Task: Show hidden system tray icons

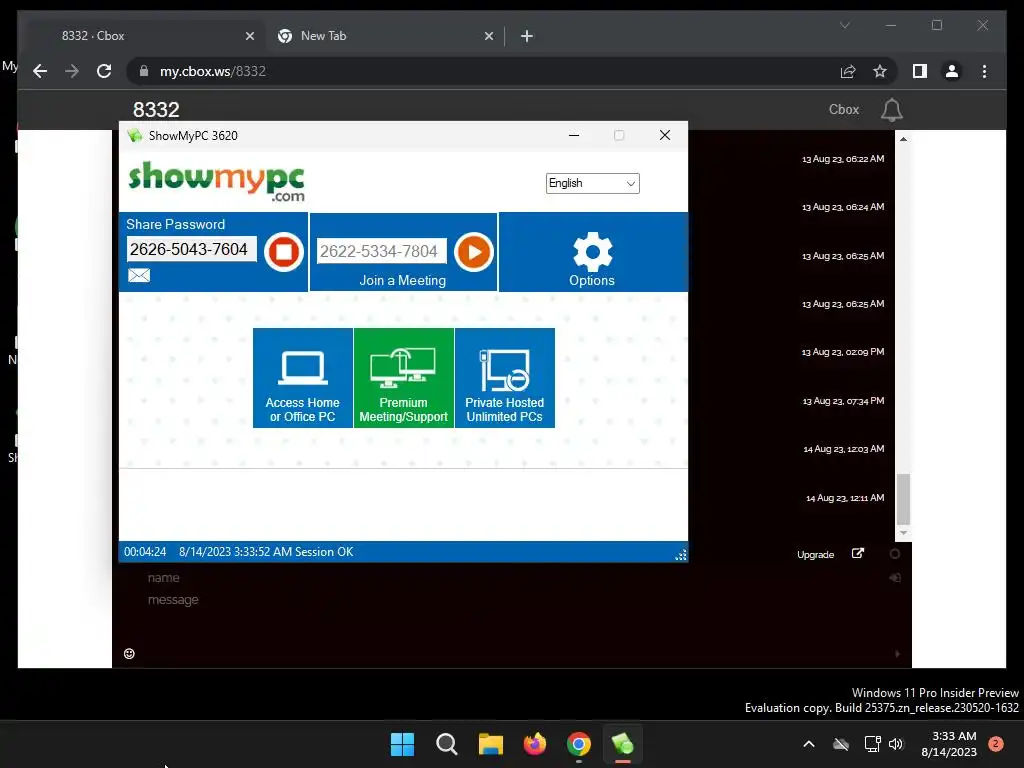Action: [808, 744]
